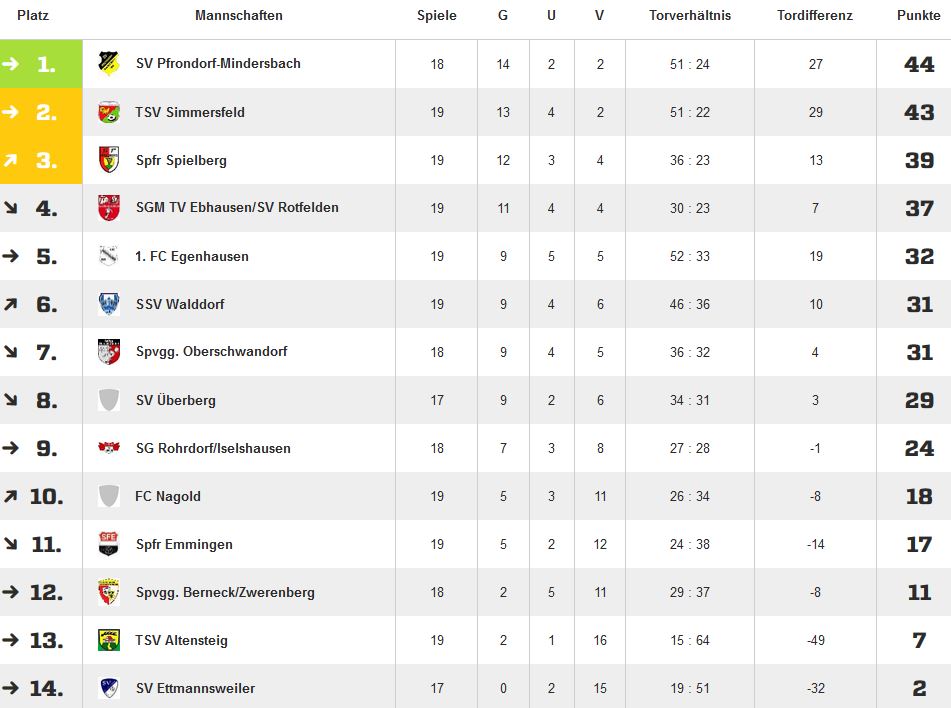Click the Tordifferenz column header
951x708 pixels.
click(815, 16)
